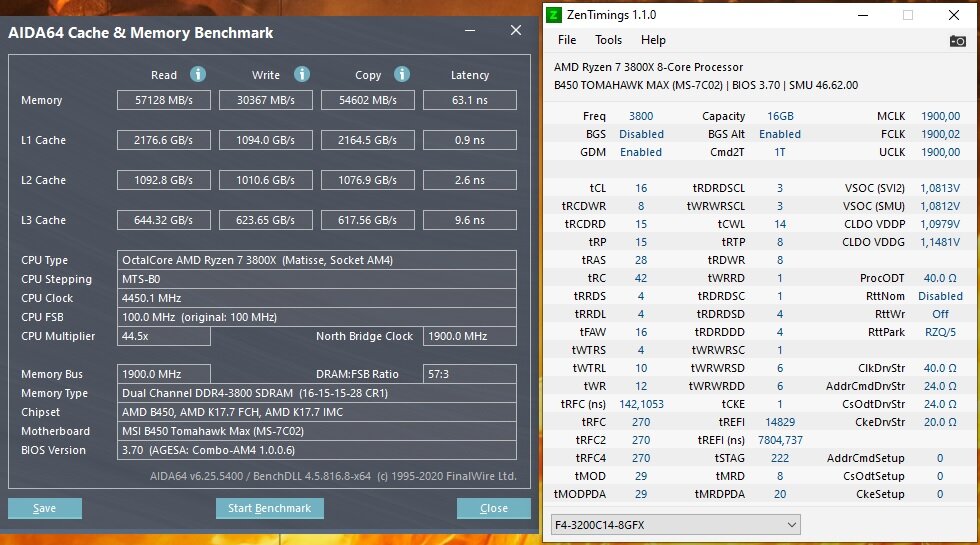The width and height of the screenshot is (980, 545).
Task: Click the CkeDrvStr value 20.0 Ω
Action: (940, 422)
